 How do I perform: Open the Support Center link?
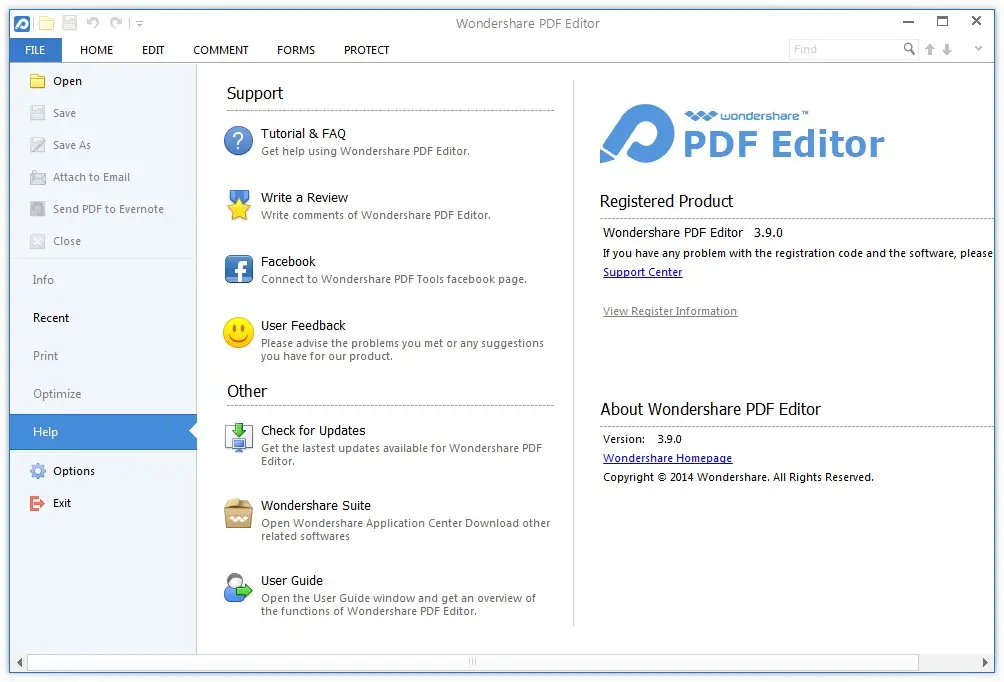[x=642, y=272]
